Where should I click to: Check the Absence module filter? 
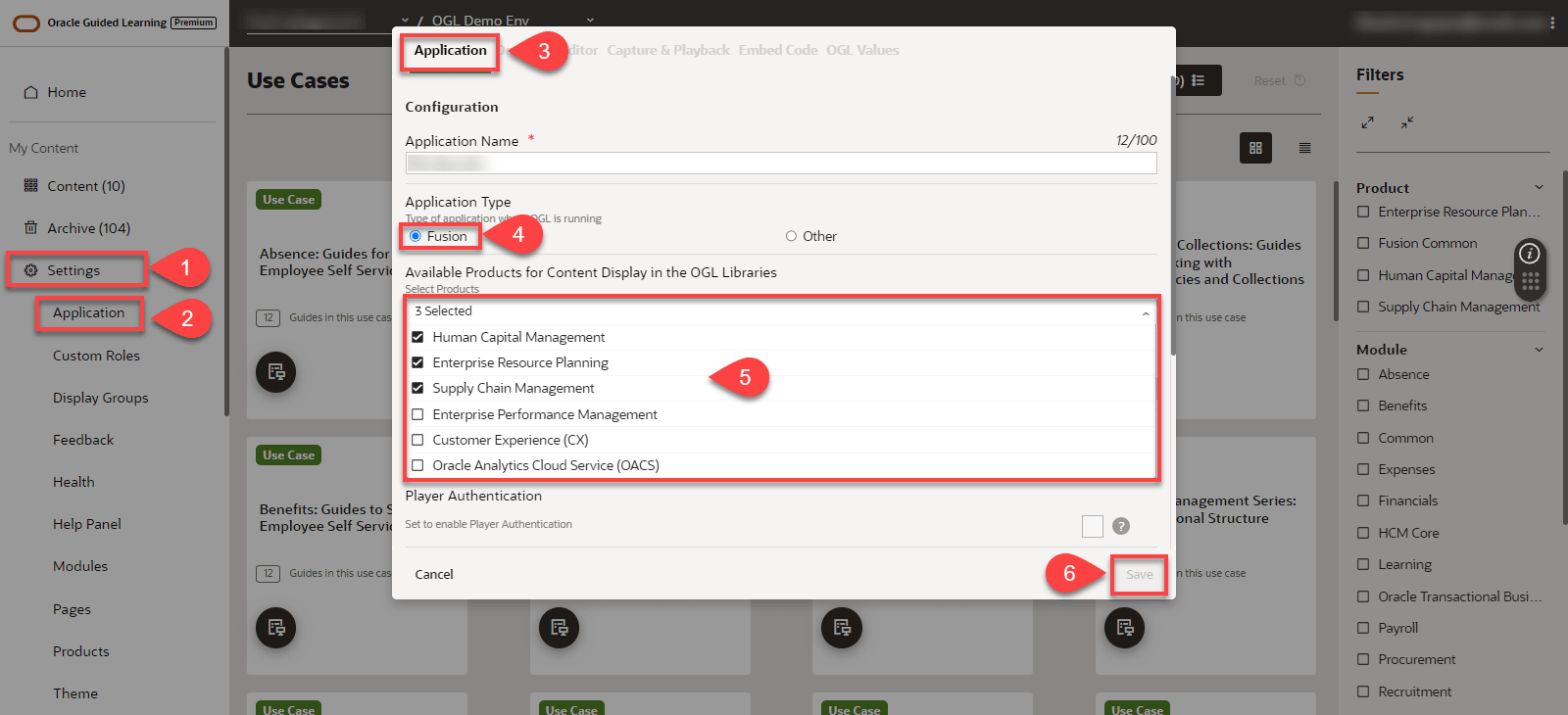coord(1363,374)
